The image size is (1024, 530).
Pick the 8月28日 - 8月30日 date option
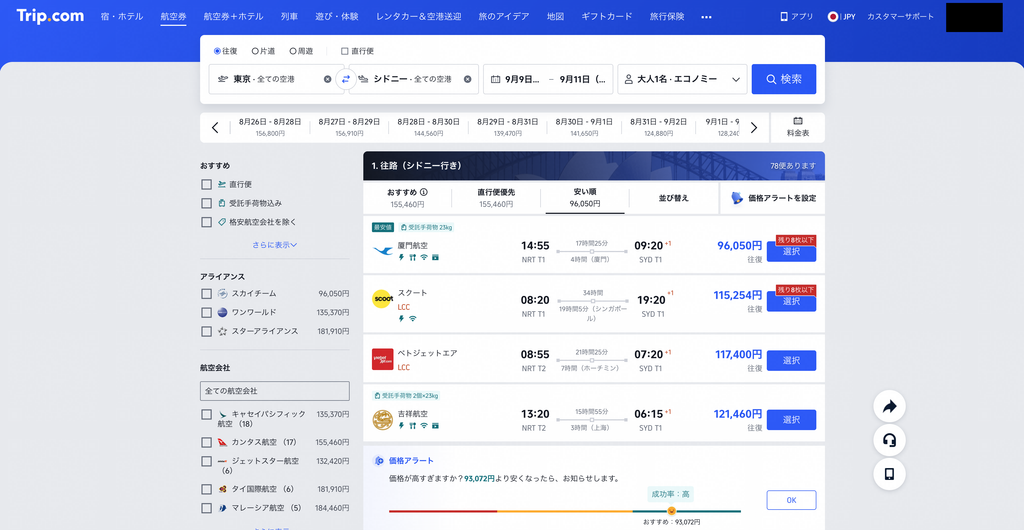click(x=429, y=127)
